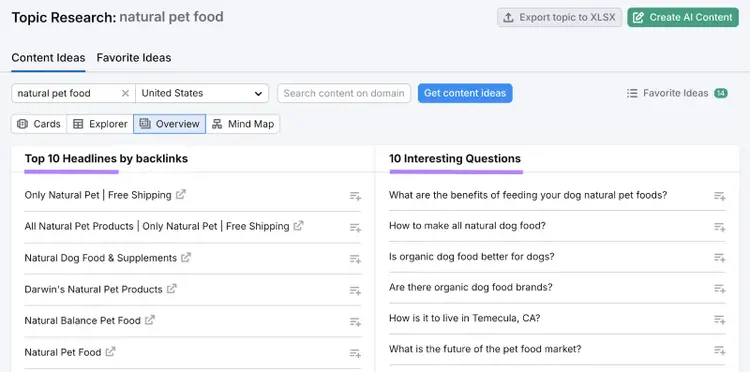Open 'Only Natural Pet | Free Shipping' headline
The width and height of the screenshot is (750, 372).
[x=98, y=195]
